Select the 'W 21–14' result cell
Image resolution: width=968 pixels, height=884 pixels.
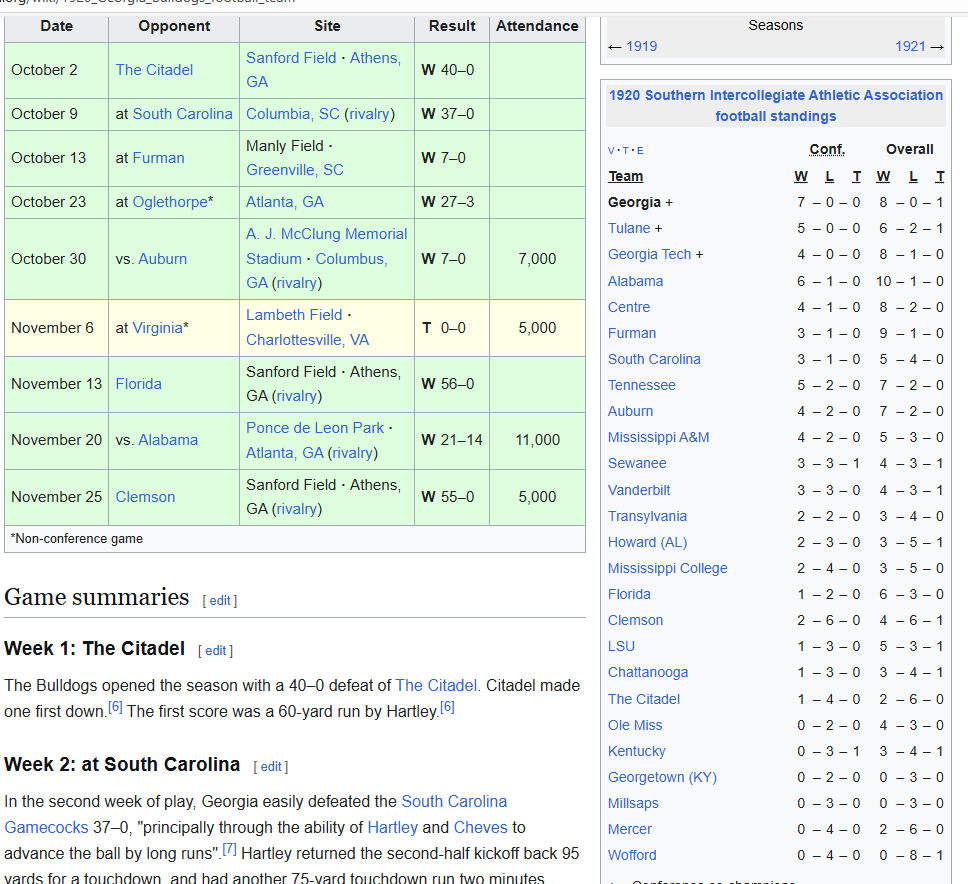pos(452,440)
